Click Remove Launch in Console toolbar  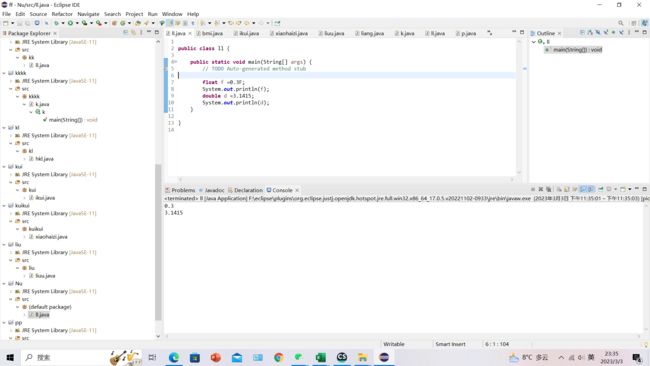(541, 189)
